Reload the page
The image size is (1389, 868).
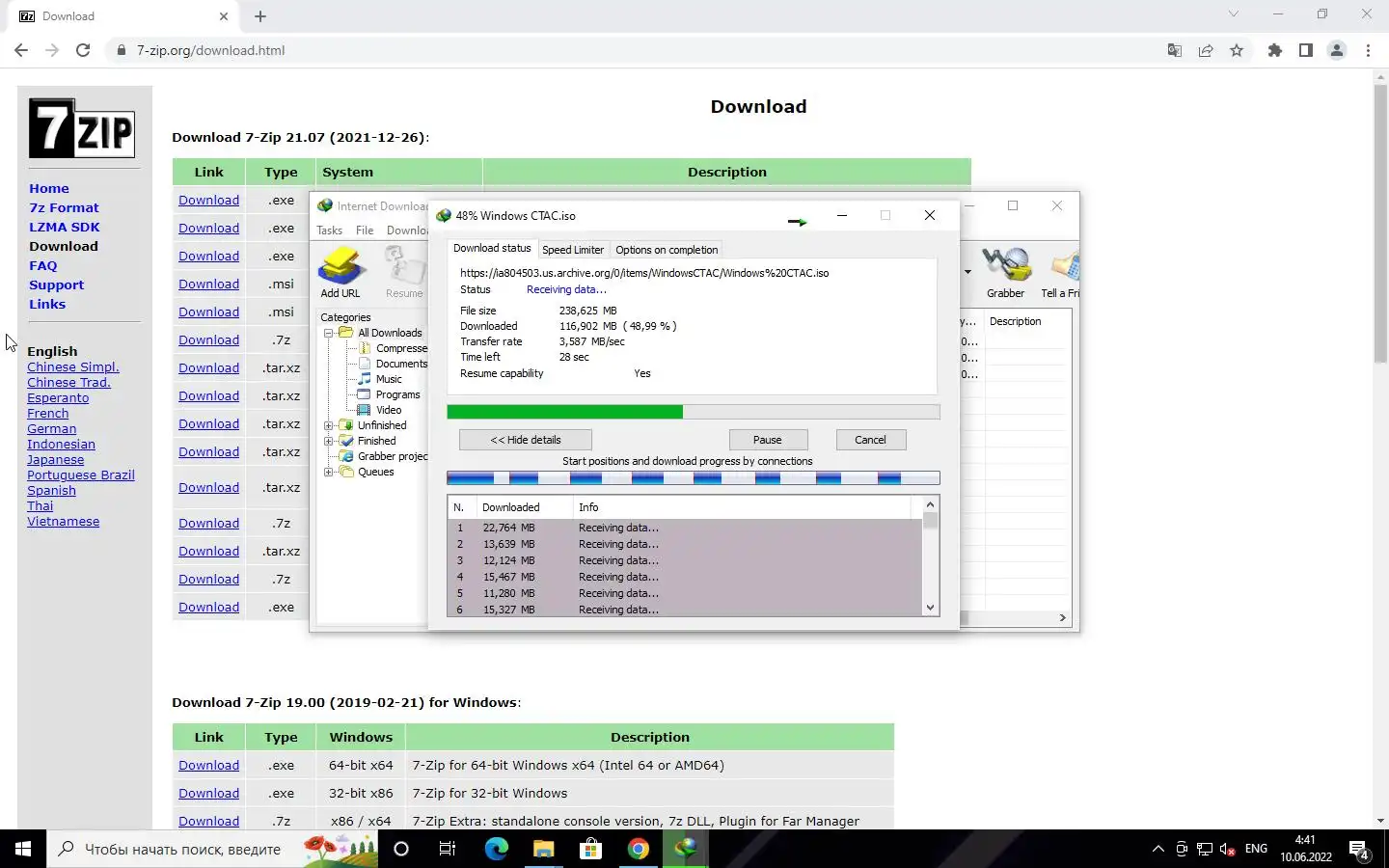(x=83, y=50)
